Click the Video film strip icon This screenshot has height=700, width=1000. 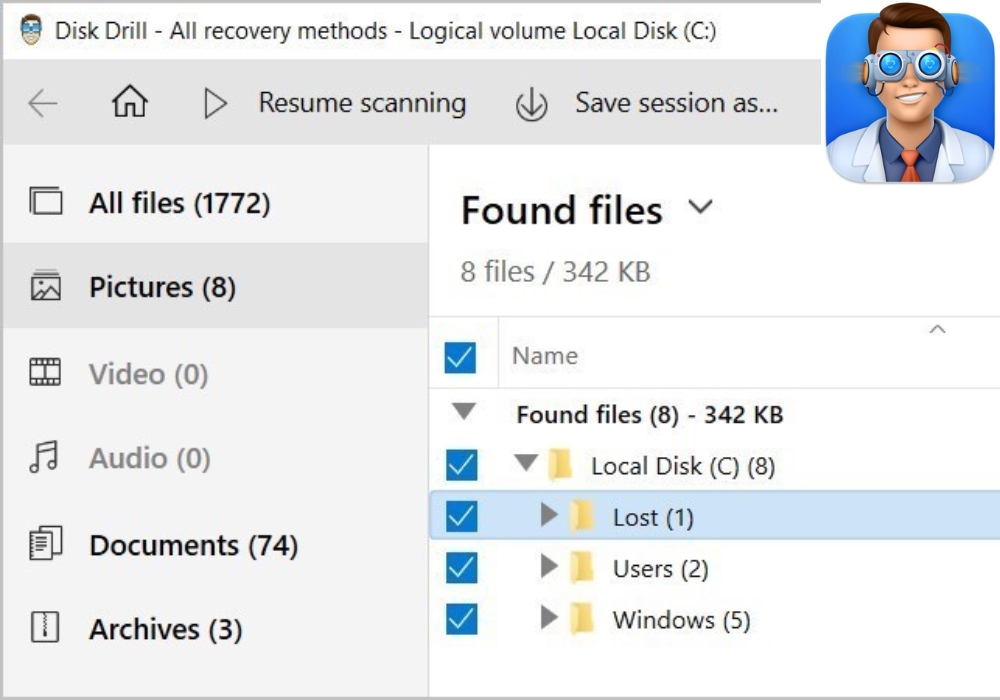[45, 372]
